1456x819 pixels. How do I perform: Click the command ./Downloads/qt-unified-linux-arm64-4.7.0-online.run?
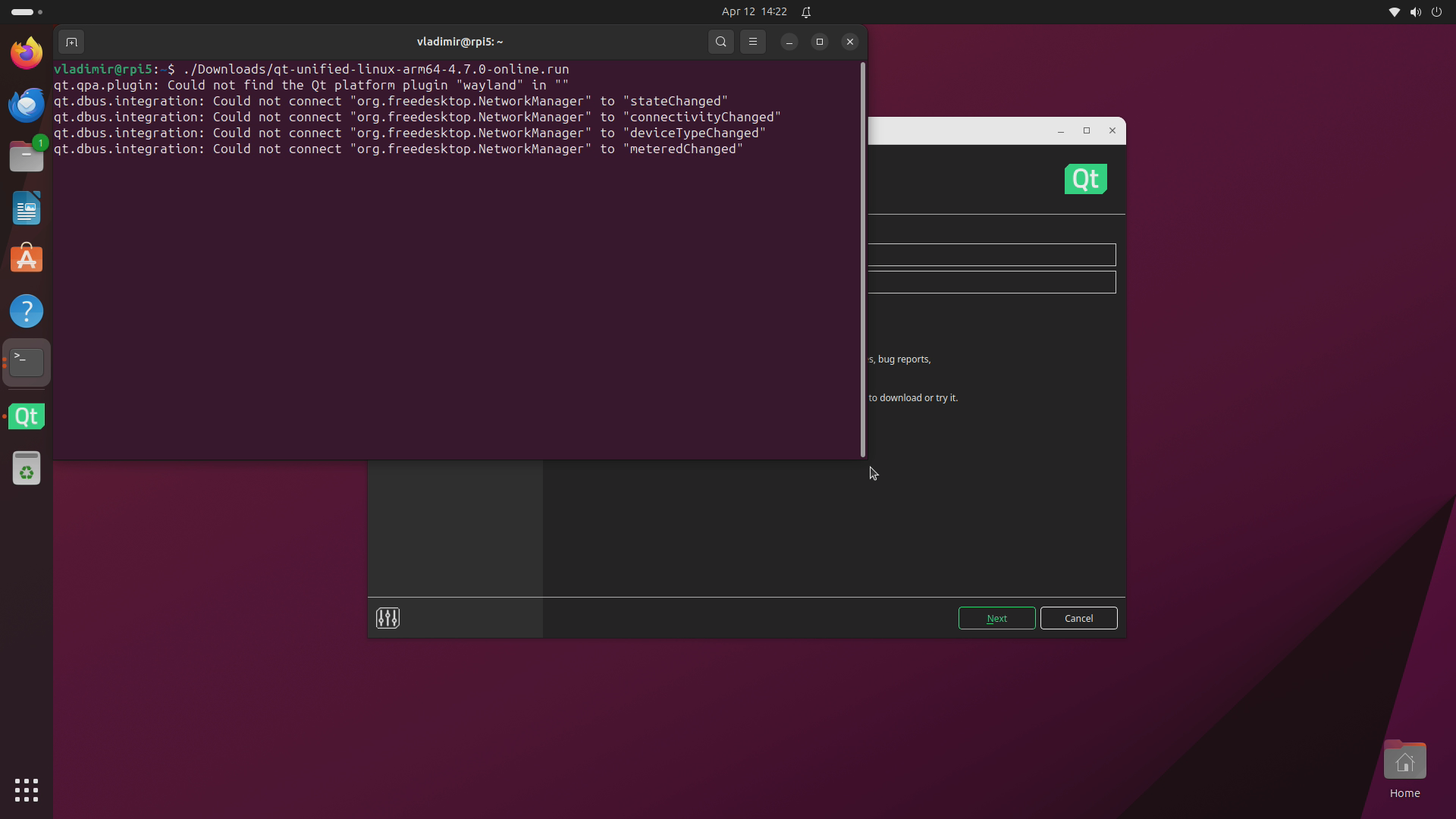pyautogui.click(x=376, y=69)
